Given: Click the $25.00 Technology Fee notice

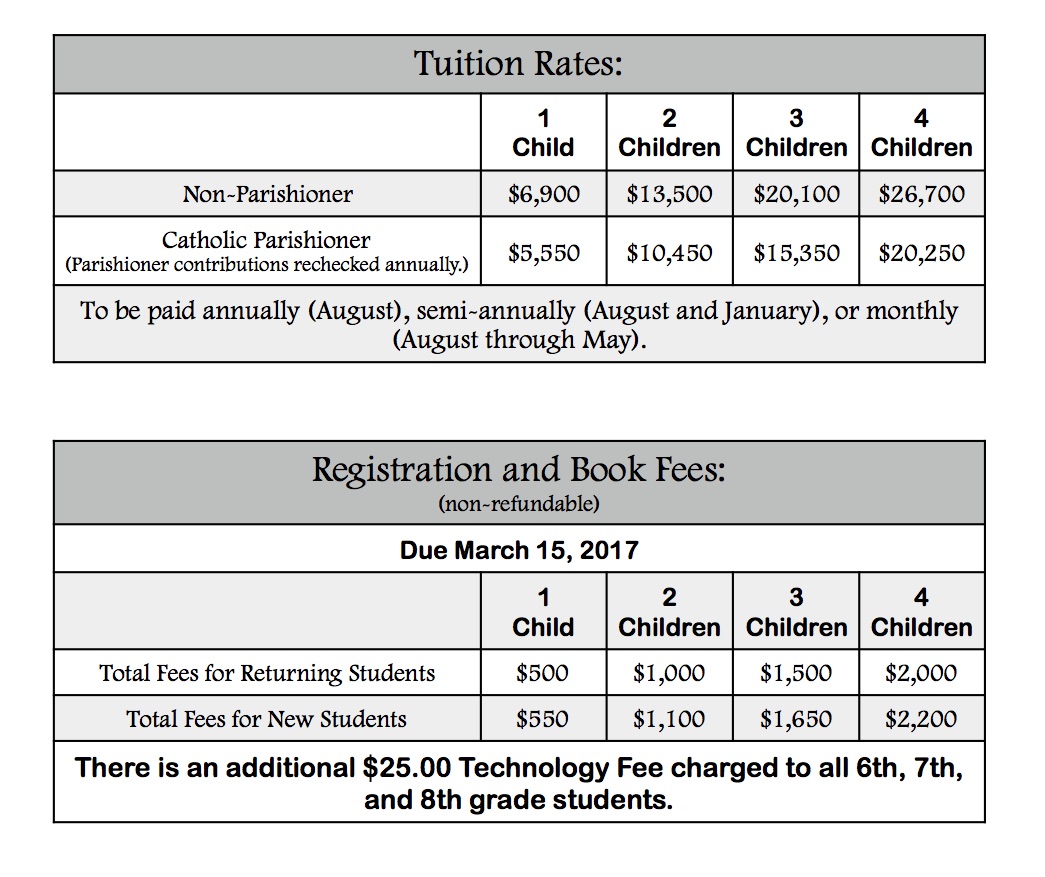Looking at the screenshot, I should (x=519, y=783).
